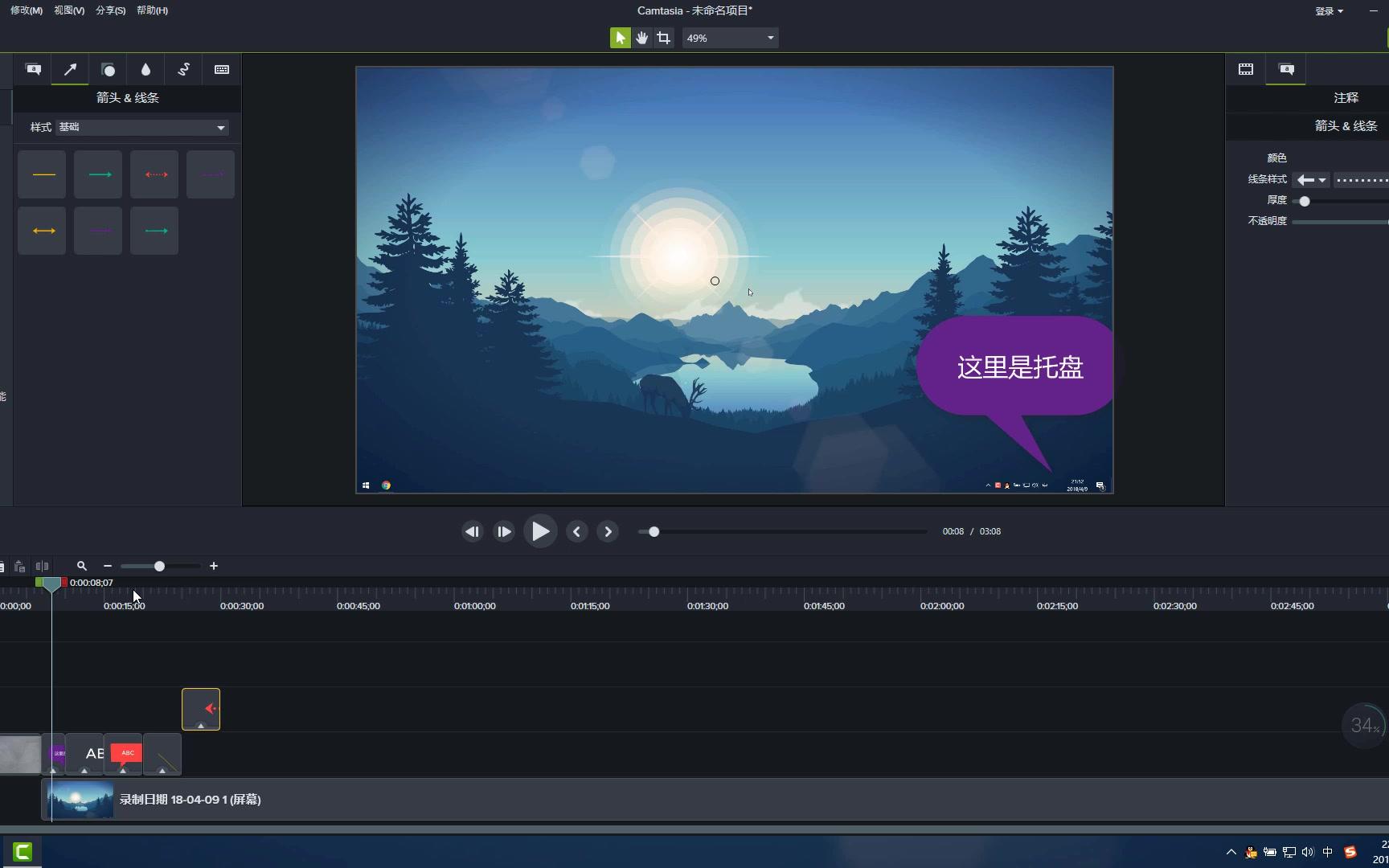The image size is (1389, 868).
Task: Open the 视图(V) menu
Action: tap(69, 10)
